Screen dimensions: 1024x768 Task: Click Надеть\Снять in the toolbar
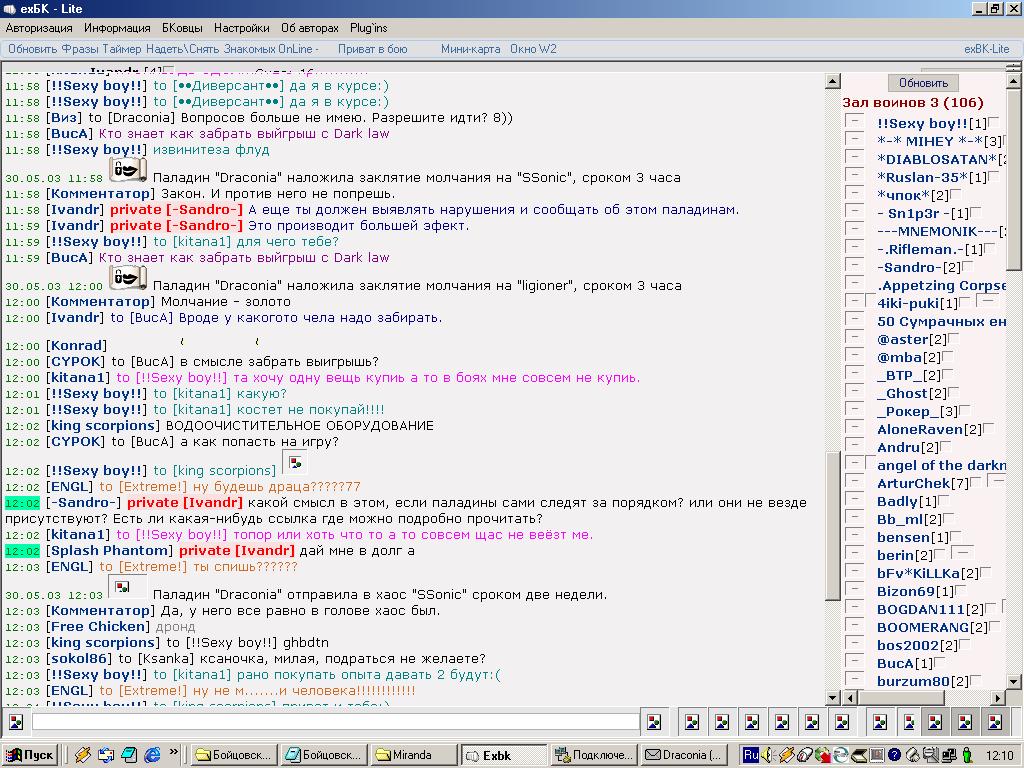183,49
